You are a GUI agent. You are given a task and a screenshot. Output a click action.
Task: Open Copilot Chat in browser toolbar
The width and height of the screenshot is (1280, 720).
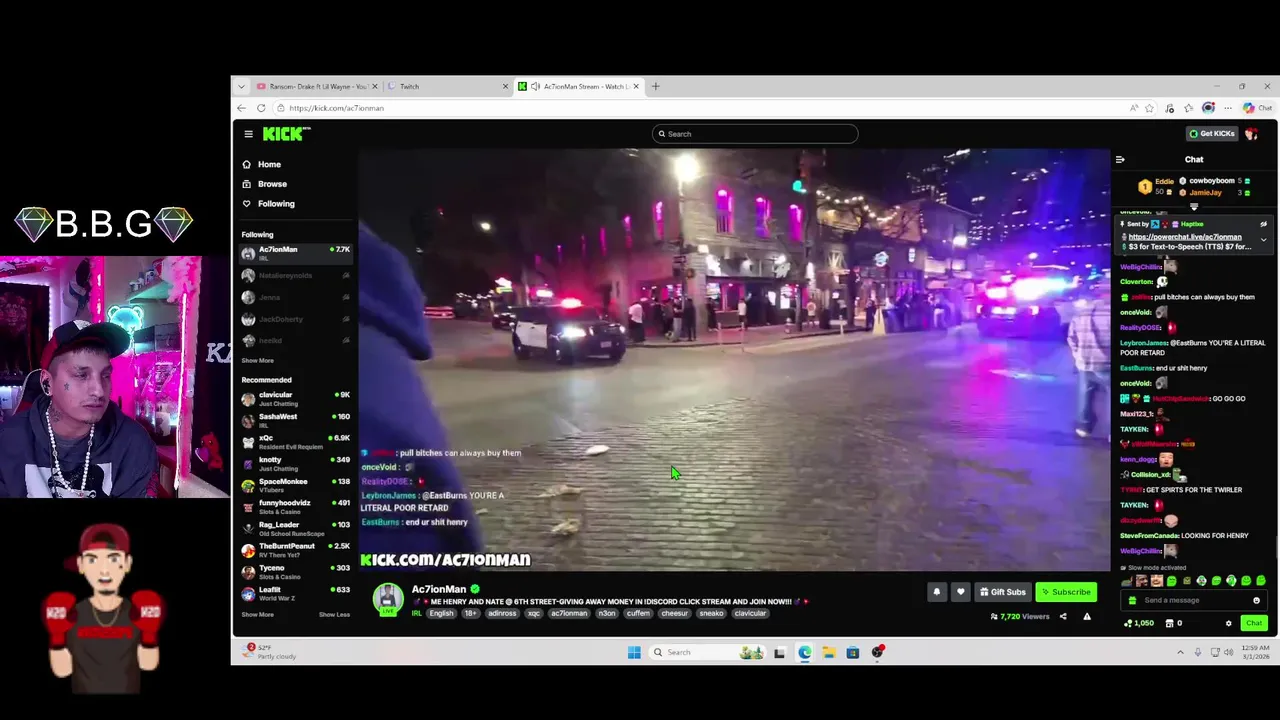click(1257, 108)
